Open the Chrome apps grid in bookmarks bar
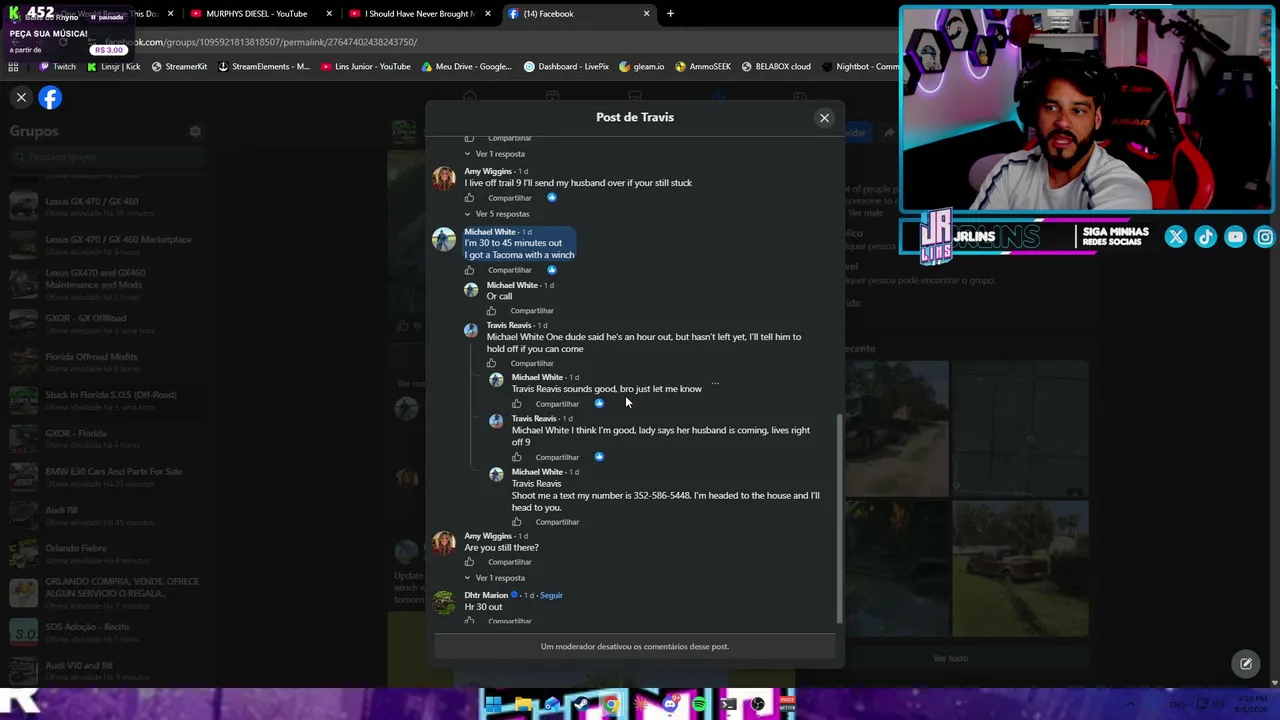The width and height of the screenshot is (1280, 720). [x=13, y=67]
